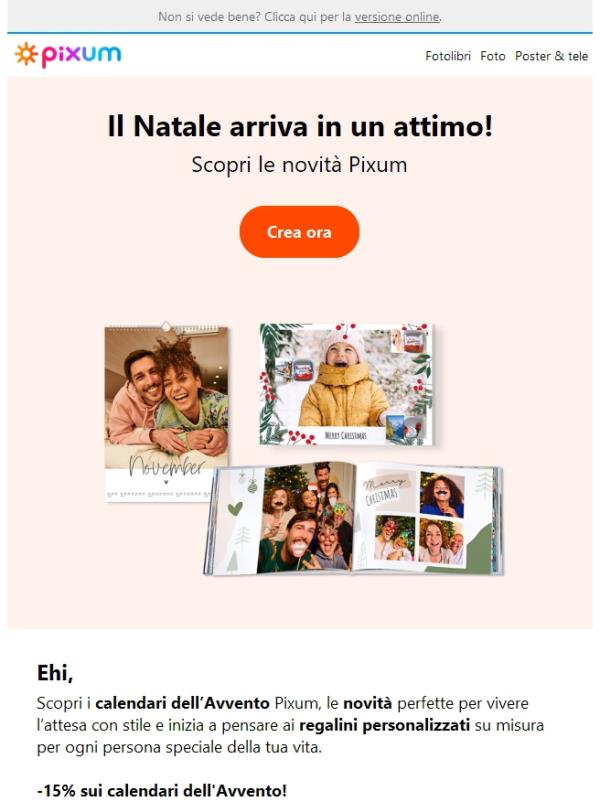Screen dimensions: 600x800
Task: Select the Foto navigation item
Action: 492,56
